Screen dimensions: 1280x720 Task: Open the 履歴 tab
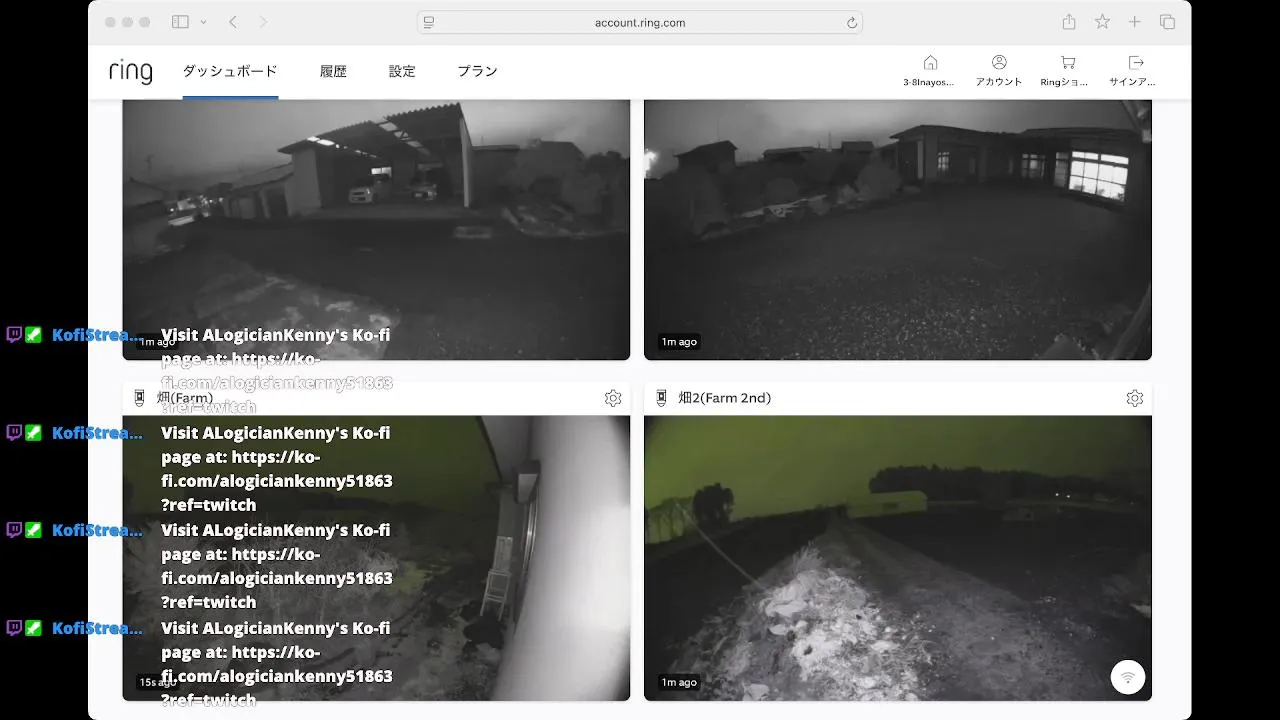(x=333, y=71)
